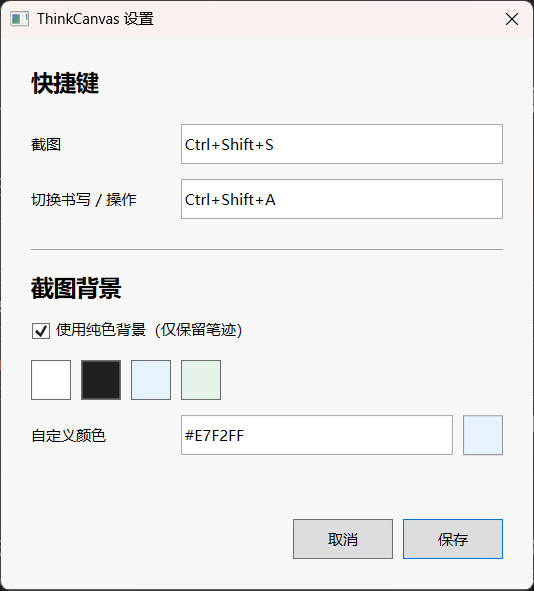Click the 使用纯色背景 (仅保留笔迹) label text
The image size is (534, 591).
click(149, 330)
